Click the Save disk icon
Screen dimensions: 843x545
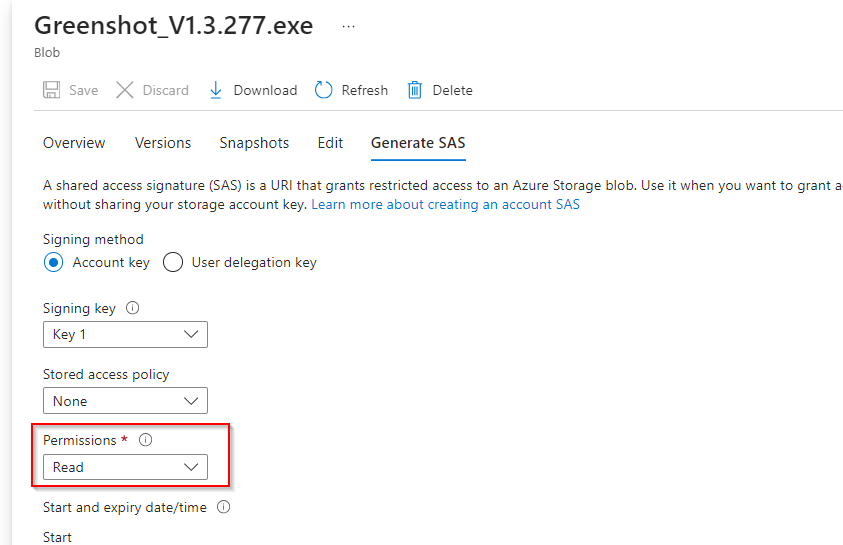tap(52, 90)
